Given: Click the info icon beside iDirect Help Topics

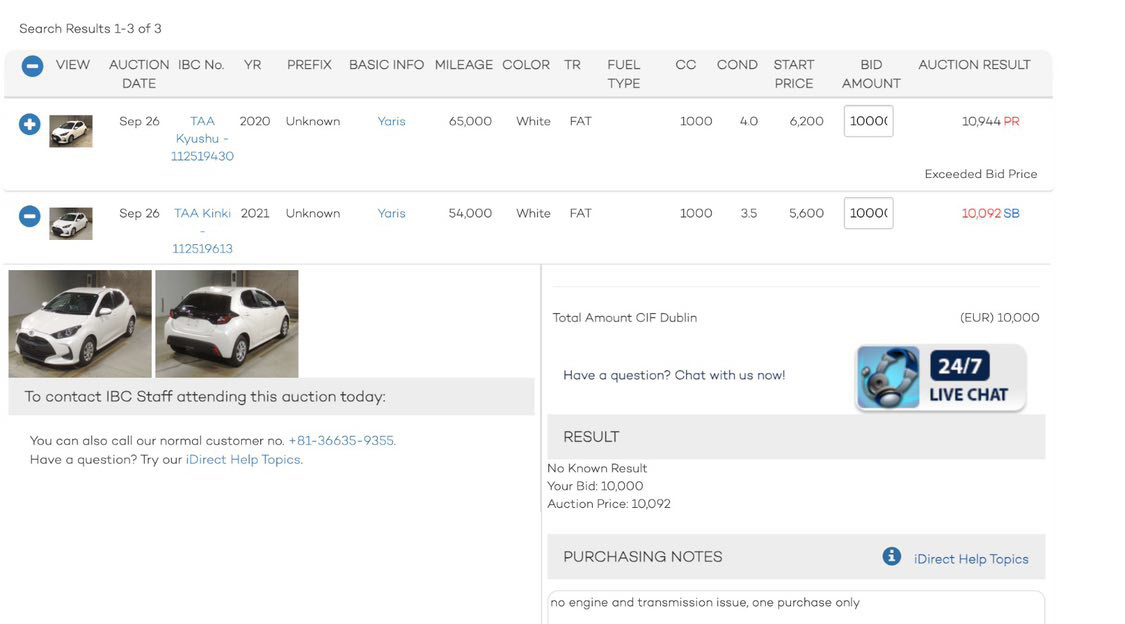Looking at the screenshot, I should pos(891,557).
